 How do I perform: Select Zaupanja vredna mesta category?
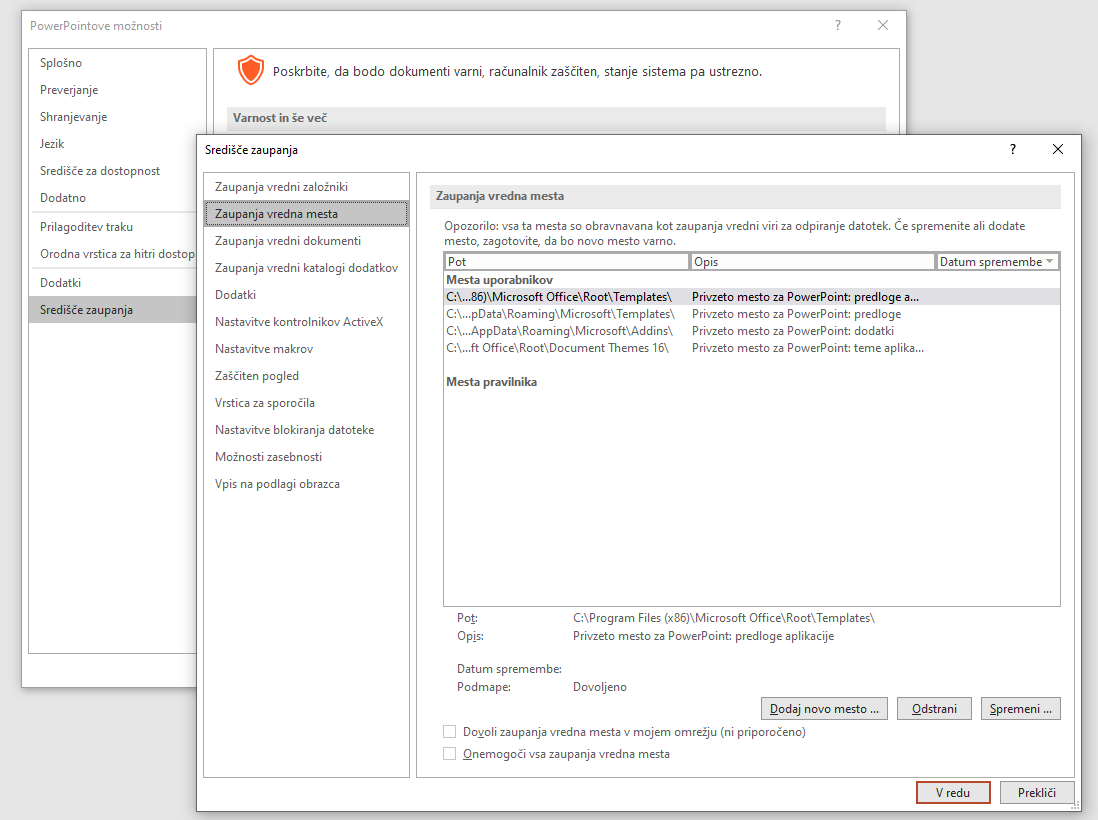tap(306, 214)
